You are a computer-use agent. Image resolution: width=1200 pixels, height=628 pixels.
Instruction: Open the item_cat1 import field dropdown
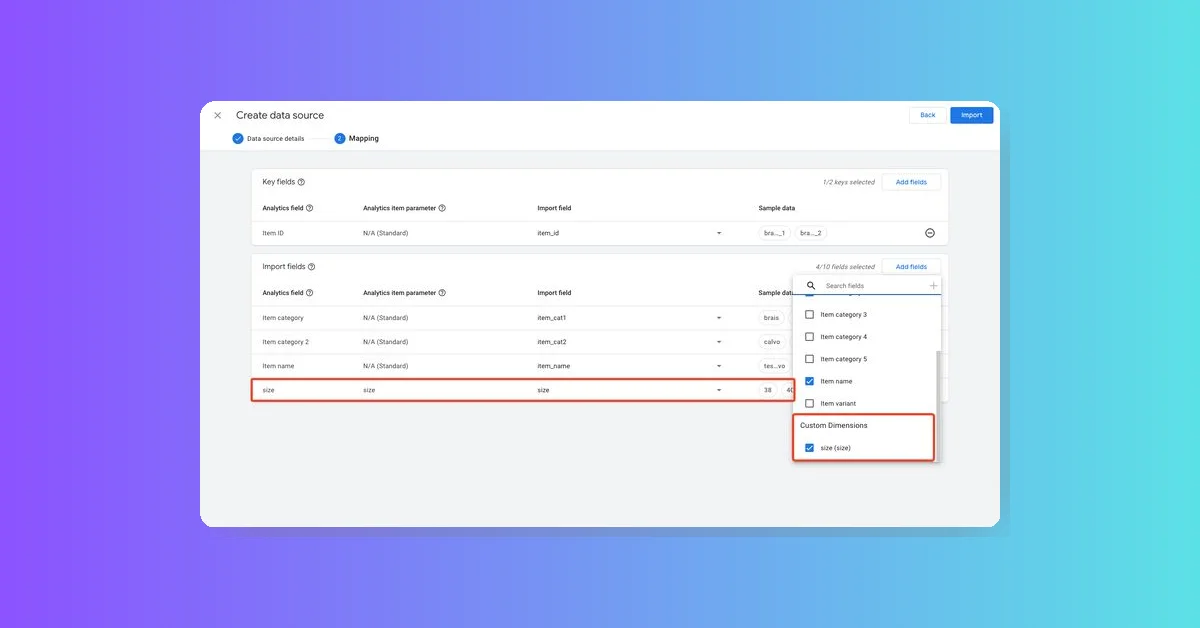point(719,318)
